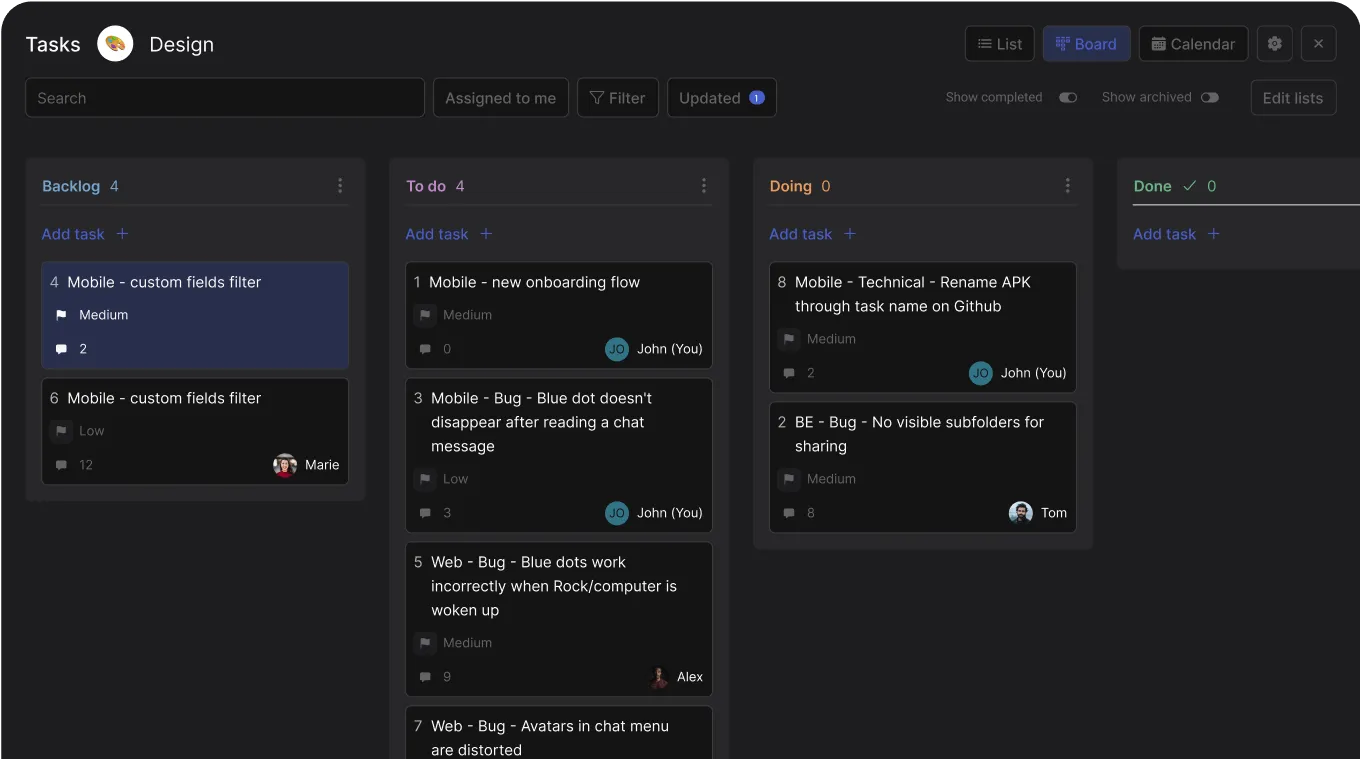This screenshot has height=759, width=1360.
Task: Filter tasks by Assigned to me
Action: (500, 97)
